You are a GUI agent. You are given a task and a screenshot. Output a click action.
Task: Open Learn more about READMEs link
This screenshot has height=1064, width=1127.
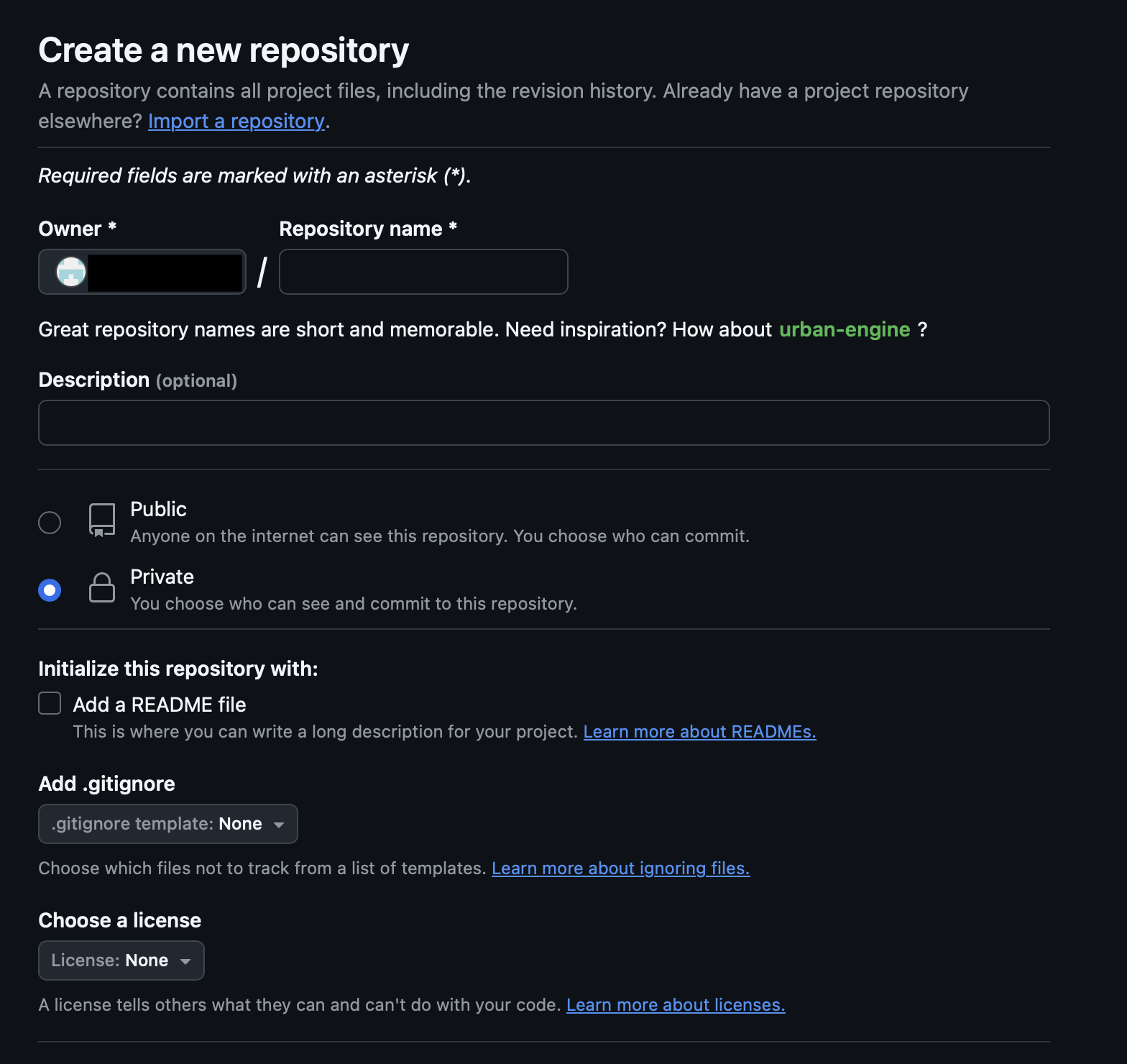click(x=700, y=732)
